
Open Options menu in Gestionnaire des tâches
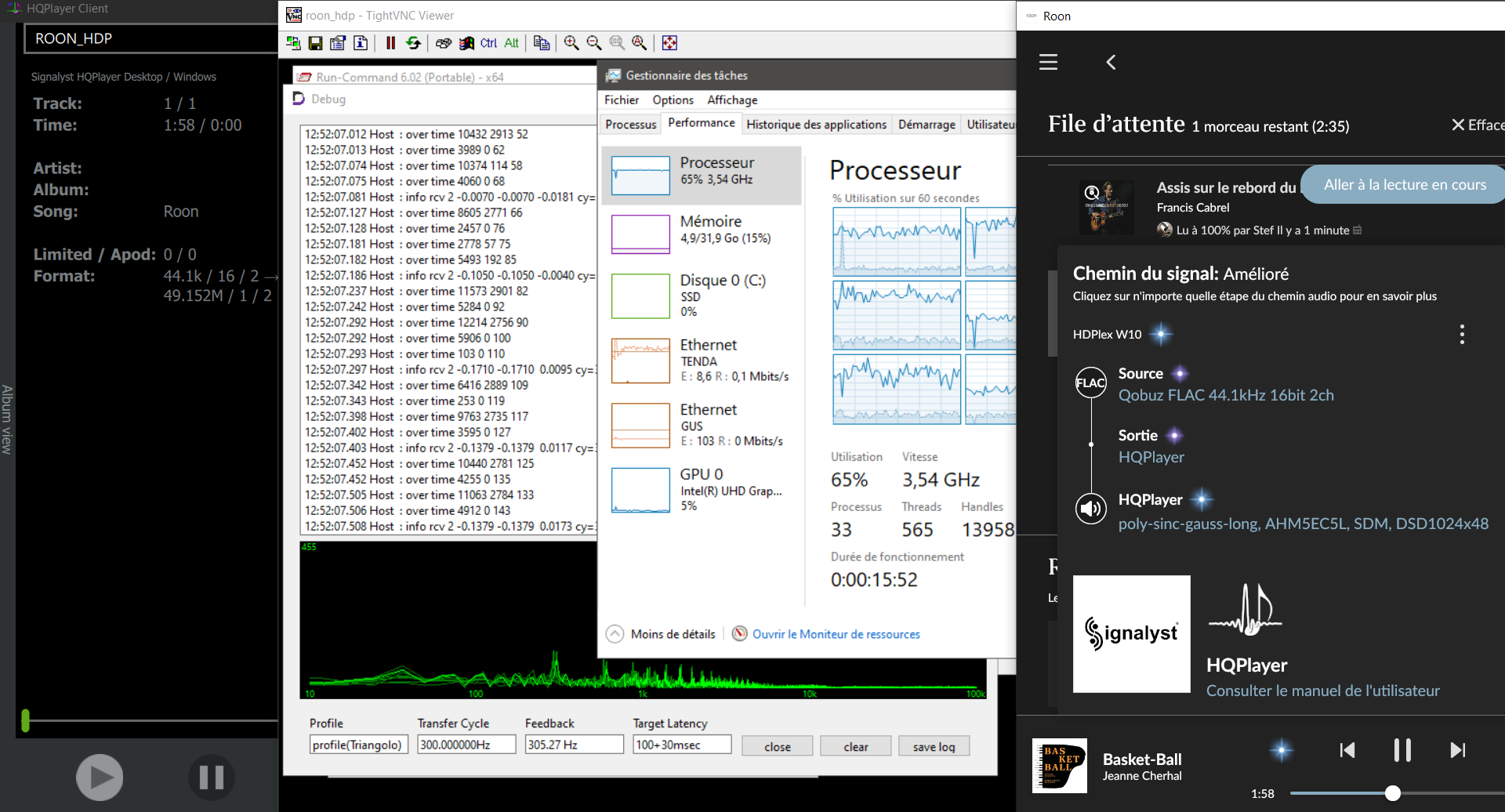[x=673, y=100]
